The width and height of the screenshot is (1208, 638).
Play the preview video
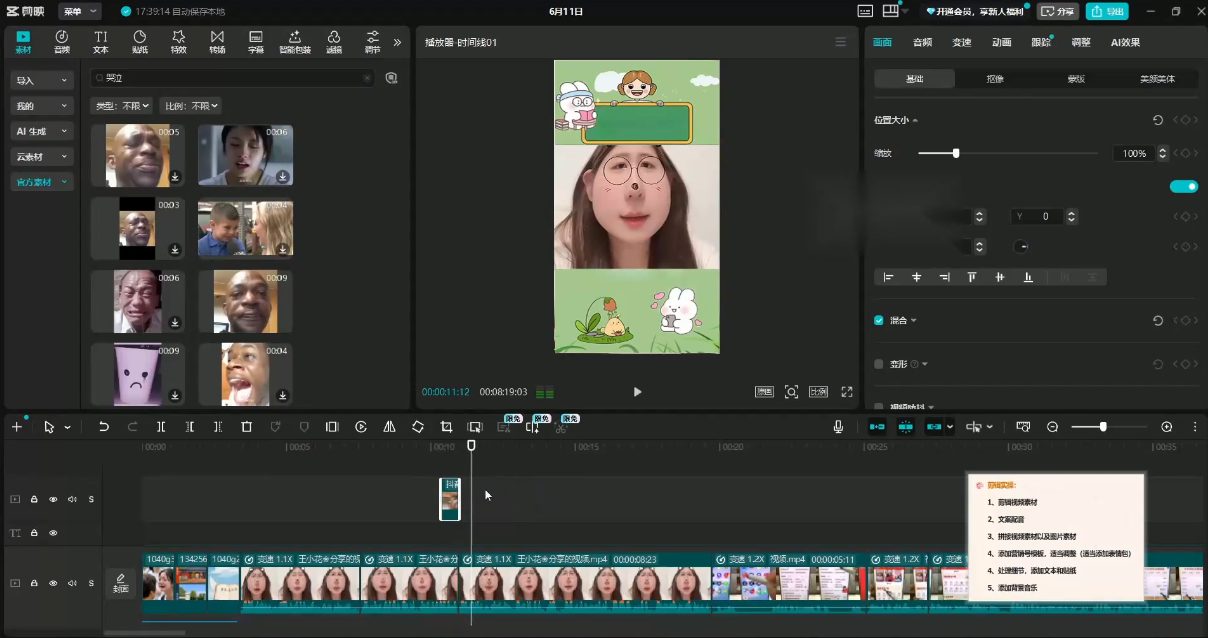click(x=637, y=392)
